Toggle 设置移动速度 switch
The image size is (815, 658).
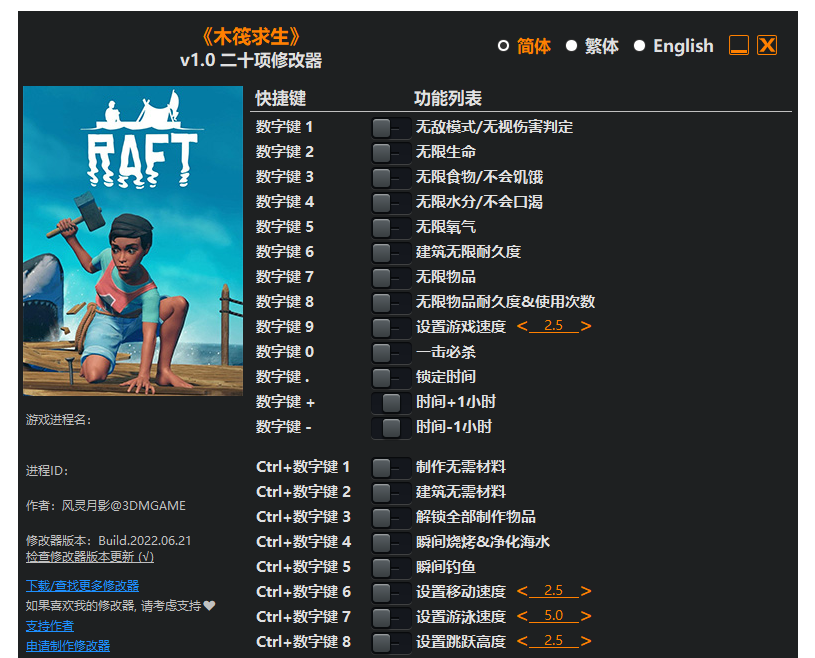click(391, 592)
